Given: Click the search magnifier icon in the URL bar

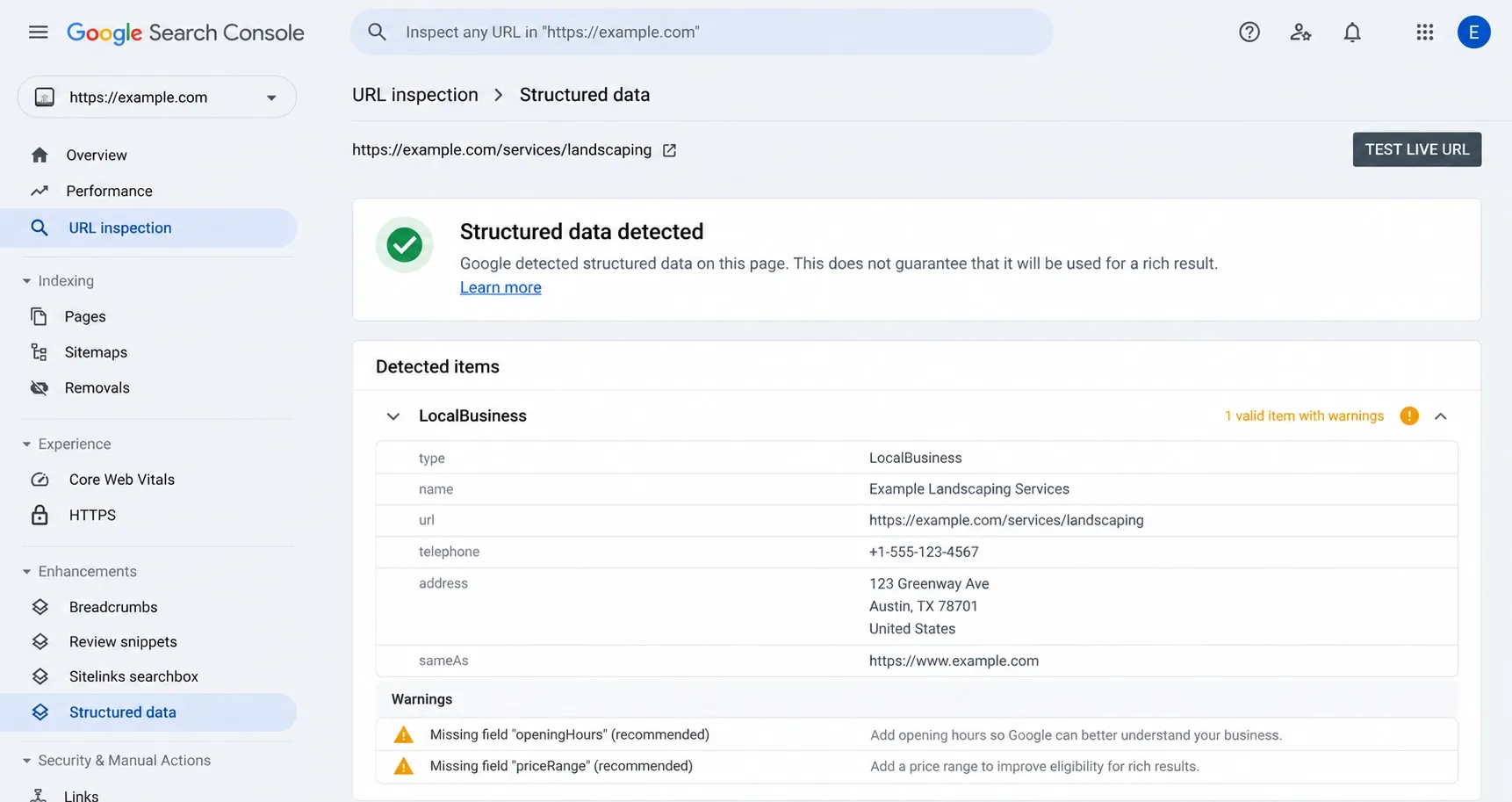Looking at the screenshot, I should (377, 33).
